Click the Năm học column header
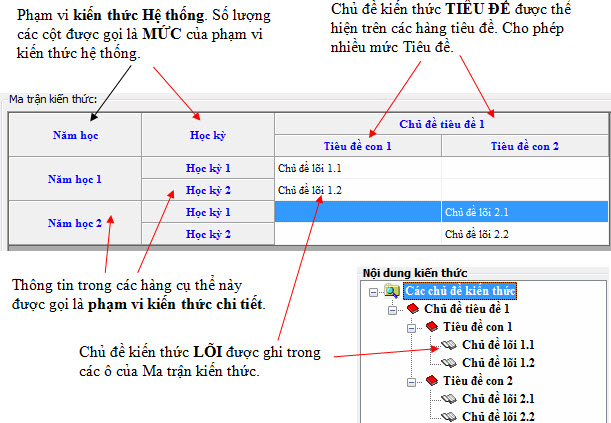The image size is (611, 423). 75,135
